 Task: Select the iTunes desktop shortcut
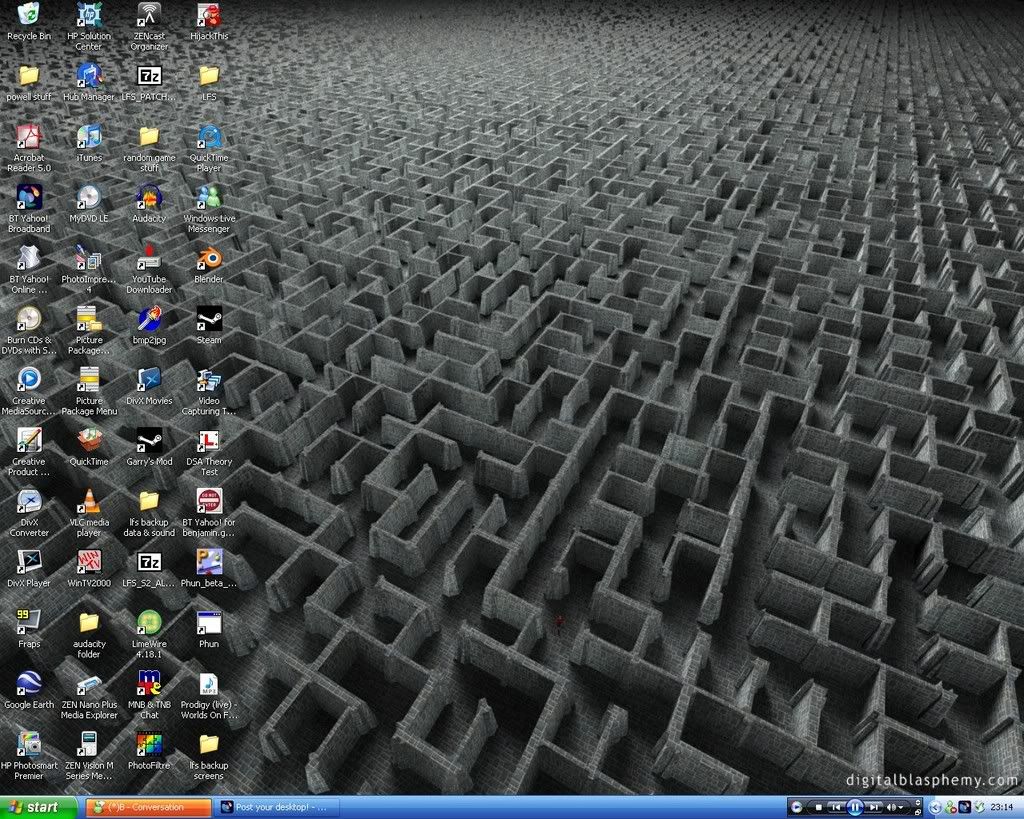tap(89, 137)
